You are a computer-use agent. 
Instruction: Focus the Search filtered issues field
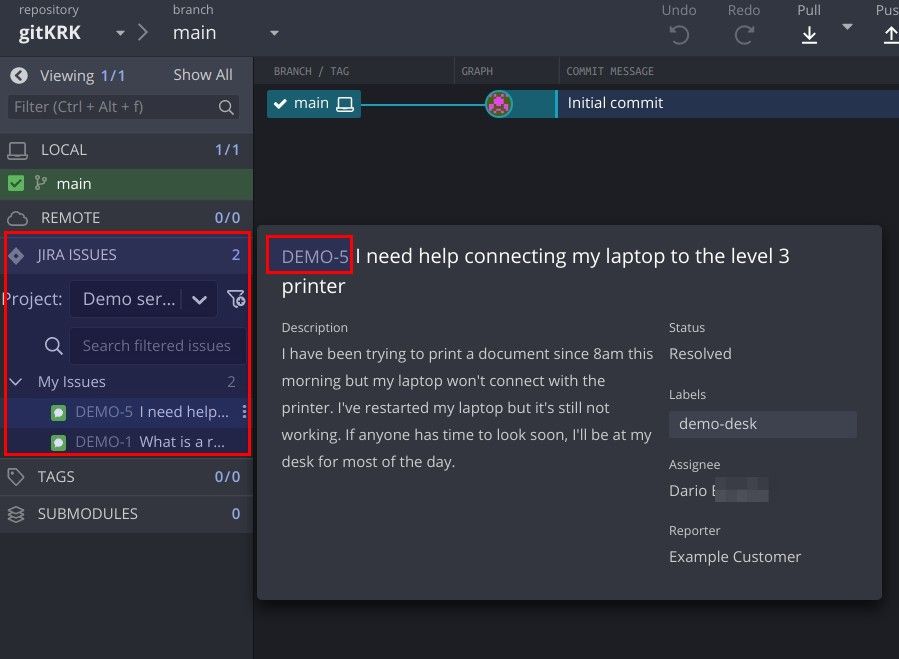click(158, 346)
